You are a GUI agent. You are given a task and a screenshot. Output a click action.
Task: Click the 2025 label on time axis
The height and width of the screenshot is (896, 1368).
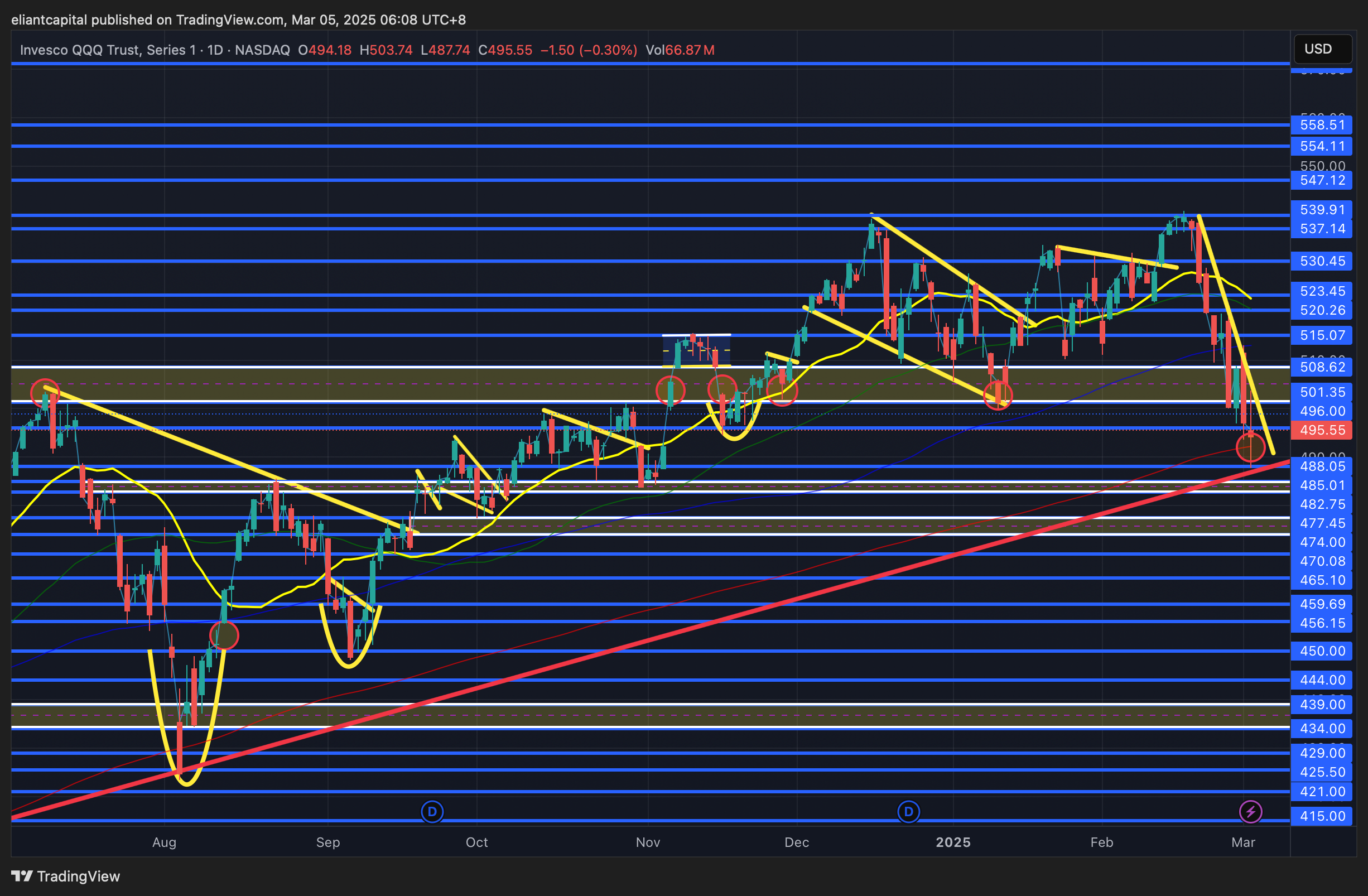(x=953, y=842)
